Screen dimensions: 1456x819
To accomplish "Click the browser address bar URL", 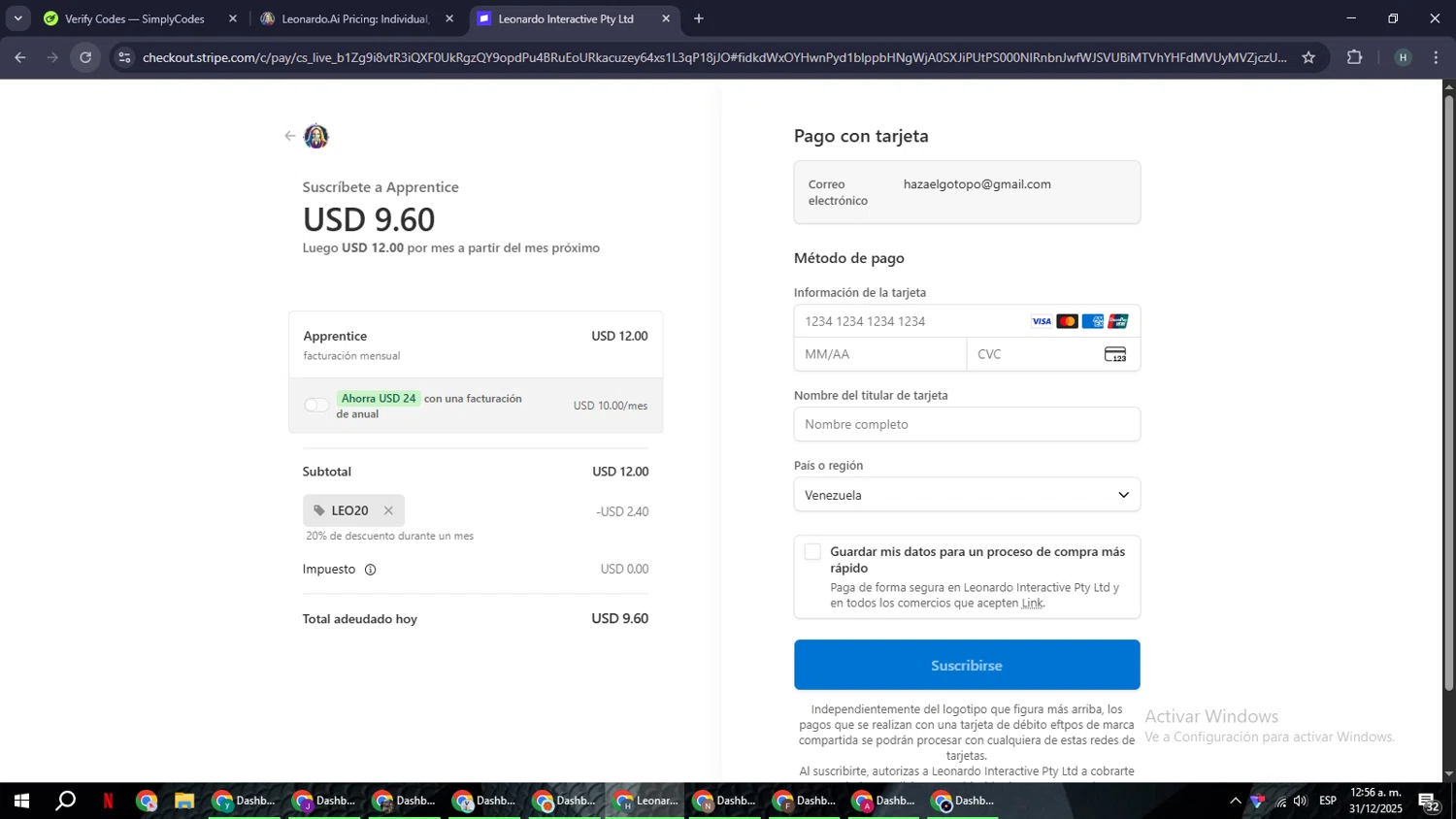I will coord(714,57).
